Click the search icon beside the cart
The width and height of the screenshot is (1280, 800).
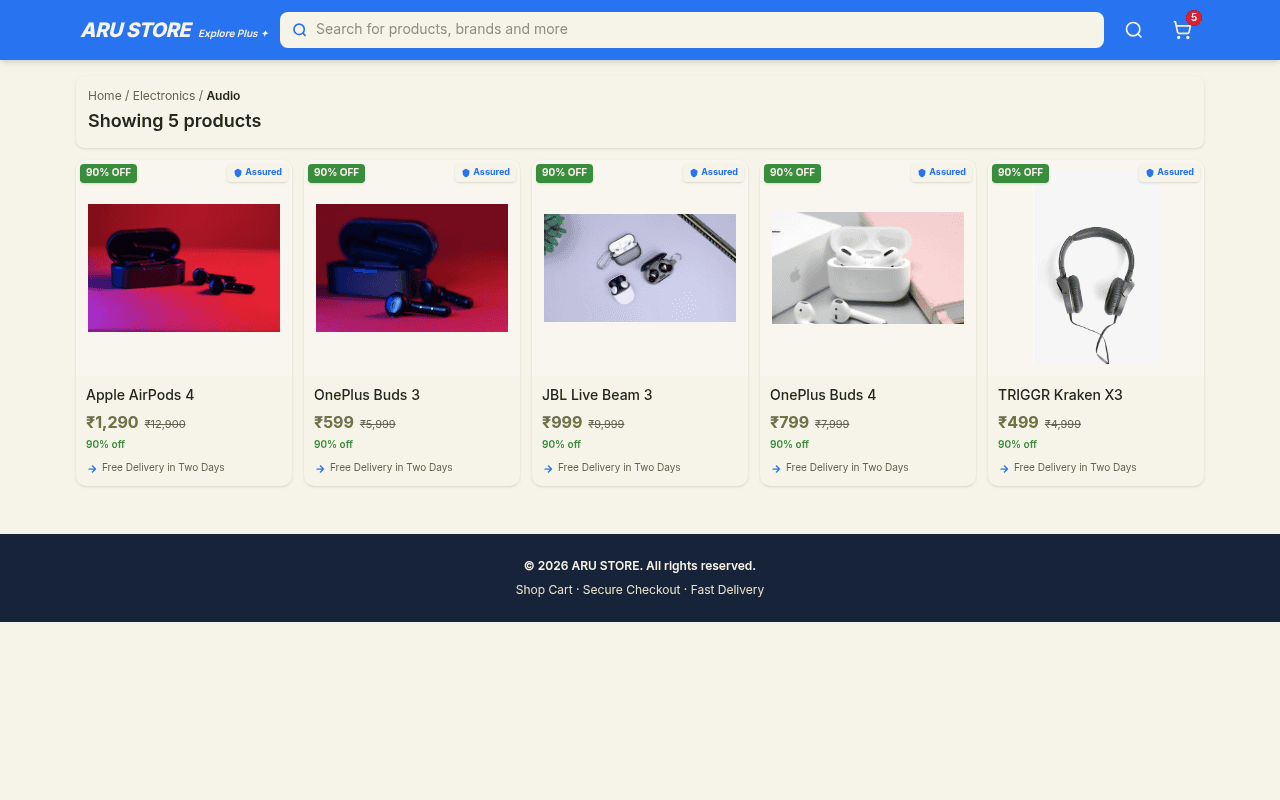click(1133, 30)
